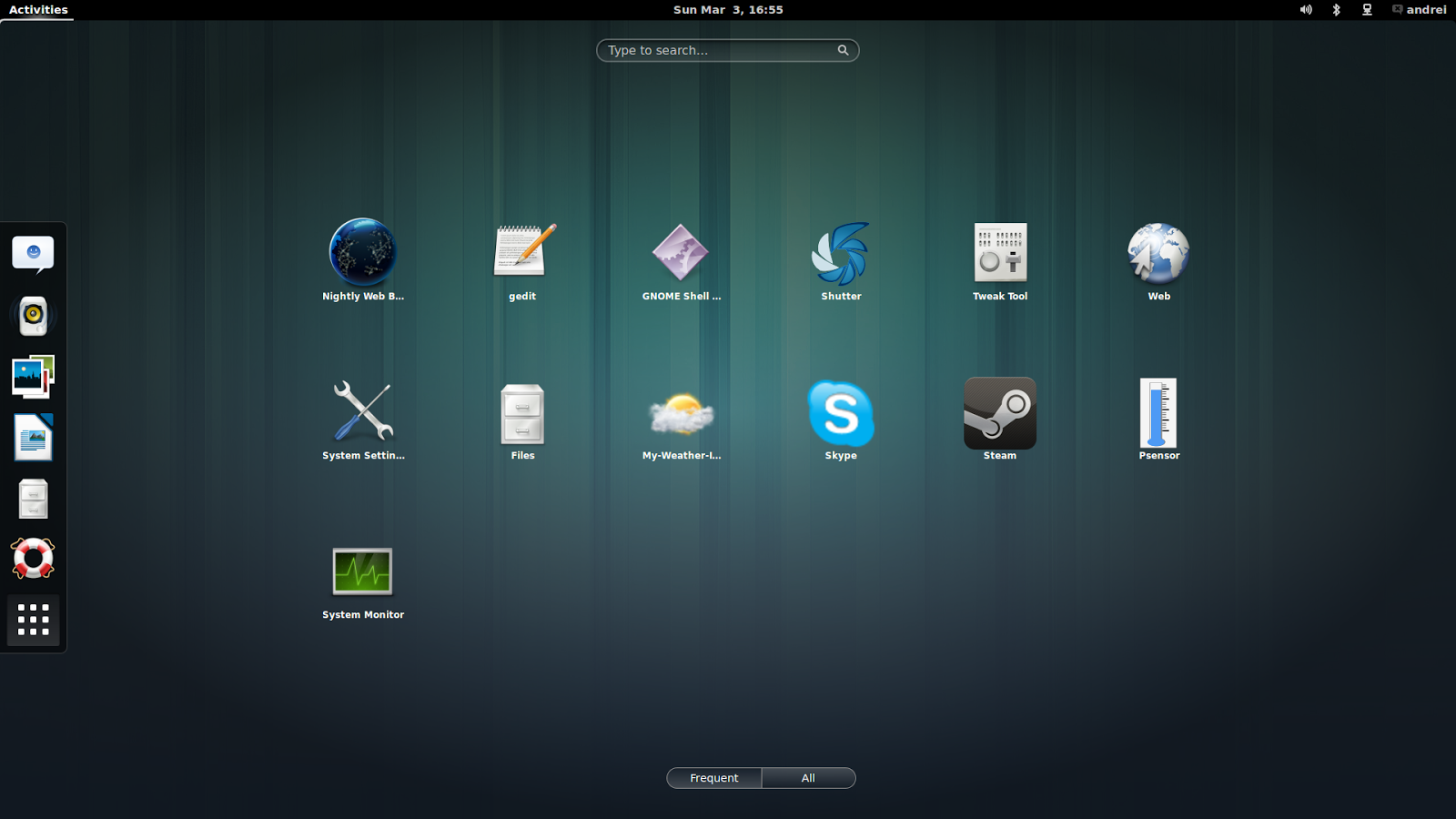Launch the Shutter screenshot tool
This screenshot has height=819, width=1456.
point(841,254)
